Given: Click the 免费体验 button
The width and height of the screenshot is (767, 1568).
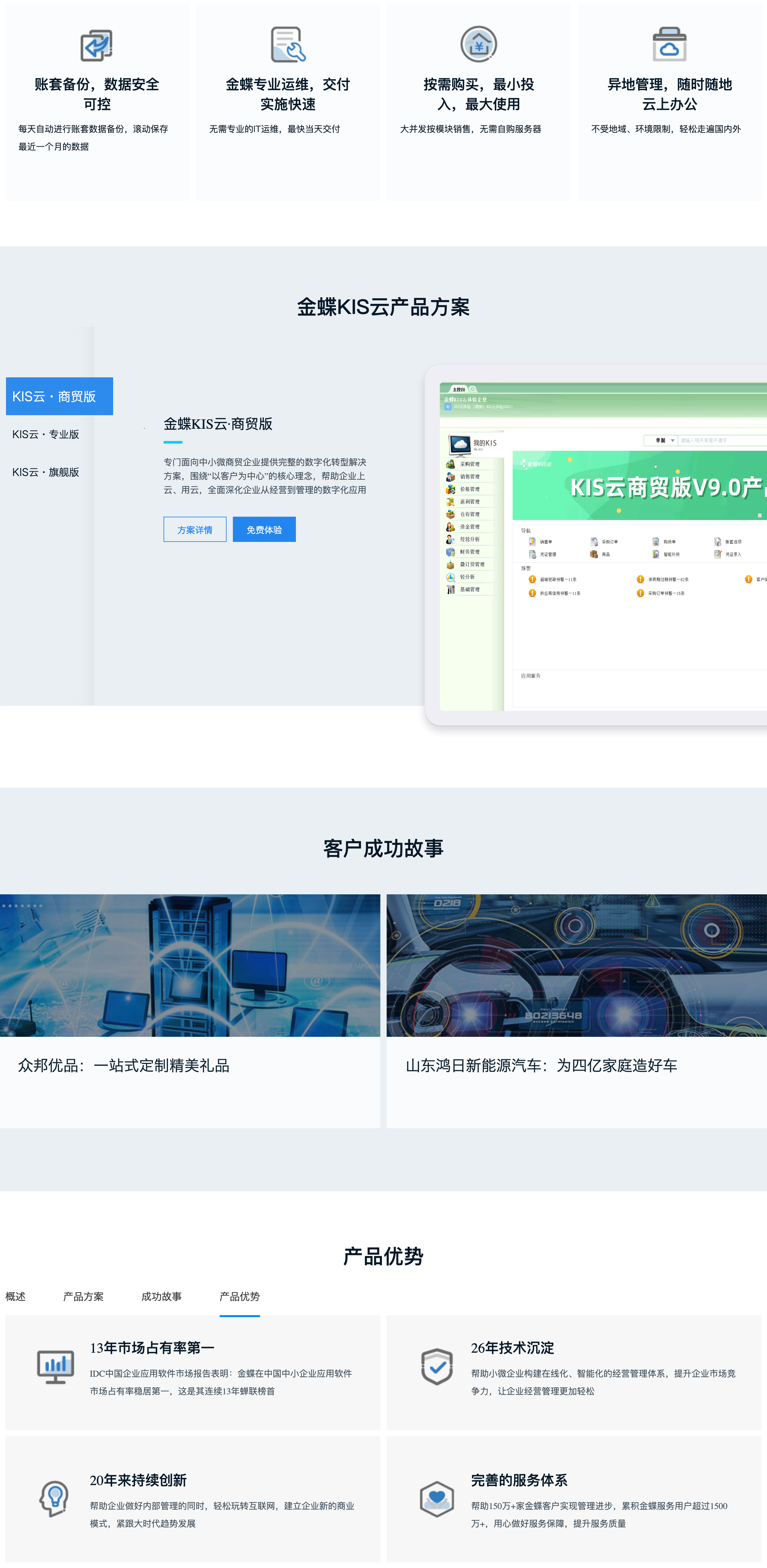Looking at the screenshot, I should tap(264, 530).
